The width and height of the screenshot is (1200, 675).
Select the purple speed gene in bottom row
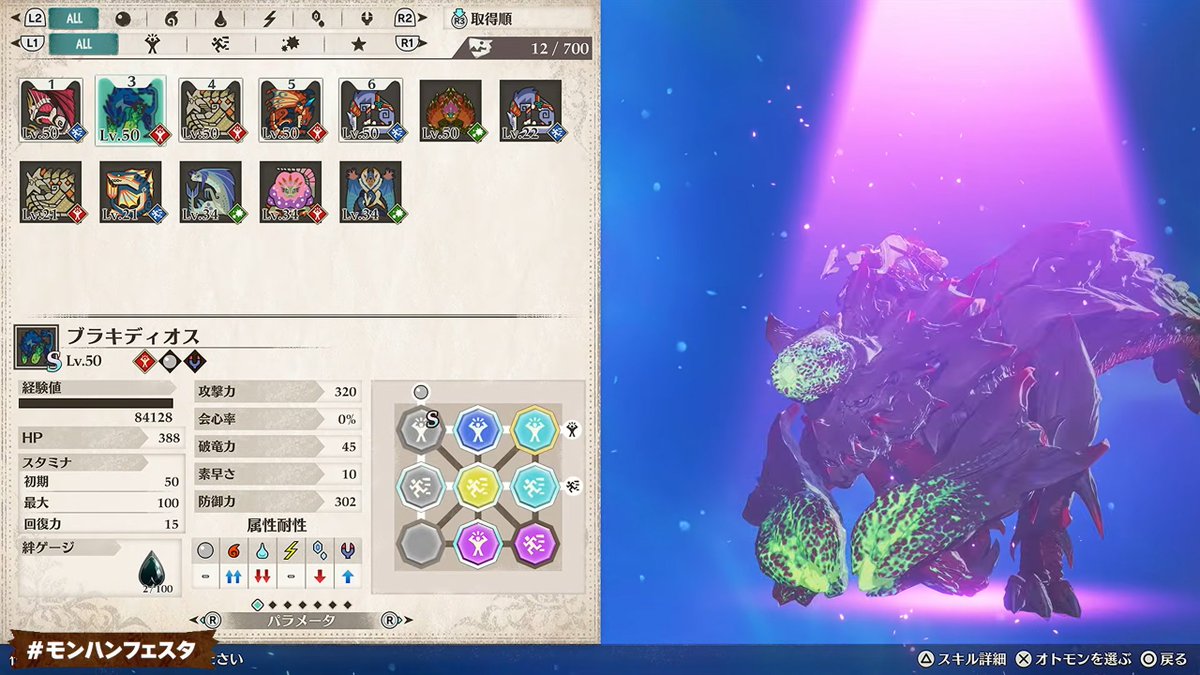pos(534,544)
